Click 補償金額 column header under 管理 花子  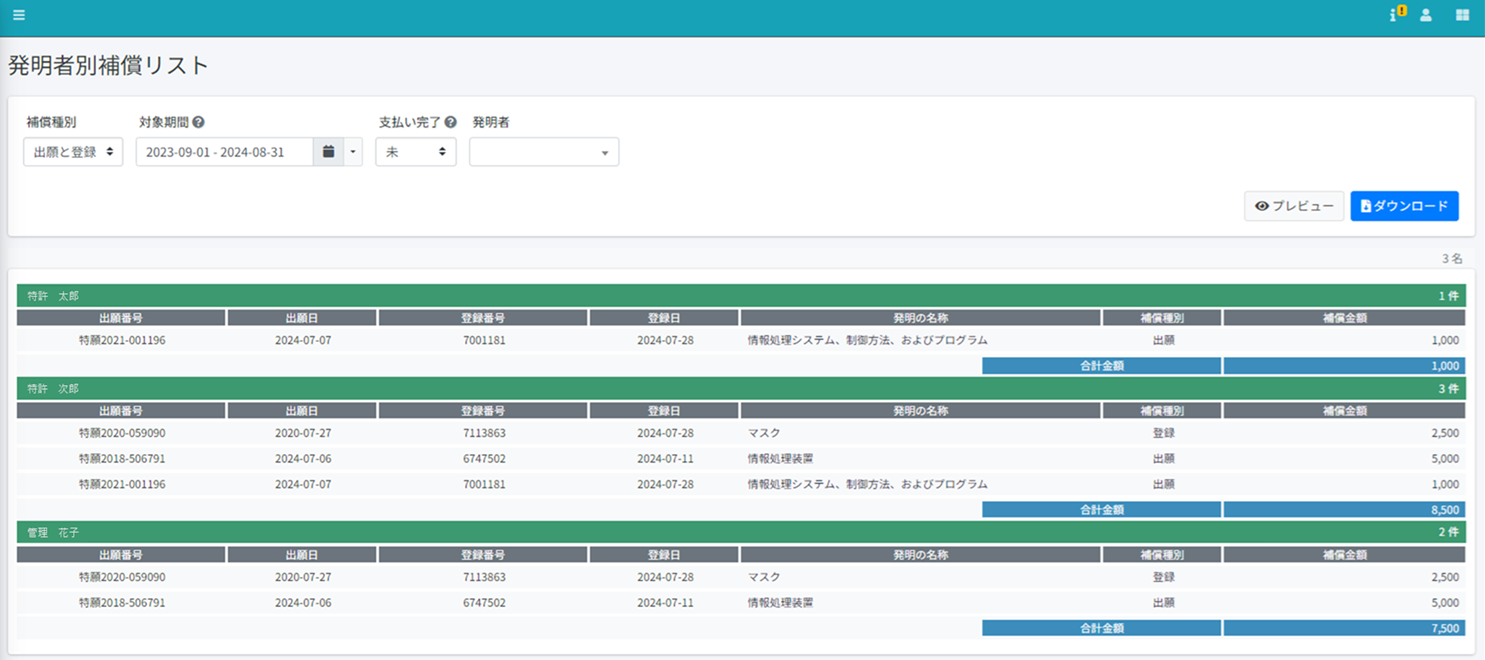click(1344, 554)
